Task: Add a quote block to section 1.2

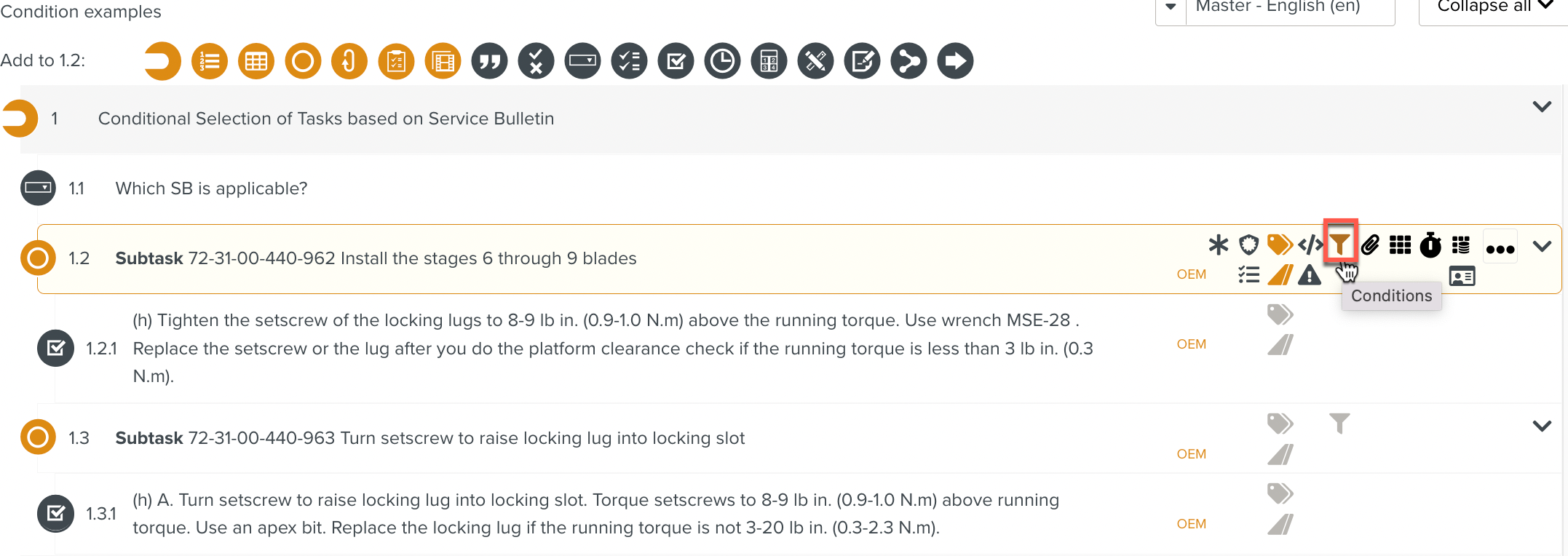Action: (489, 60)
